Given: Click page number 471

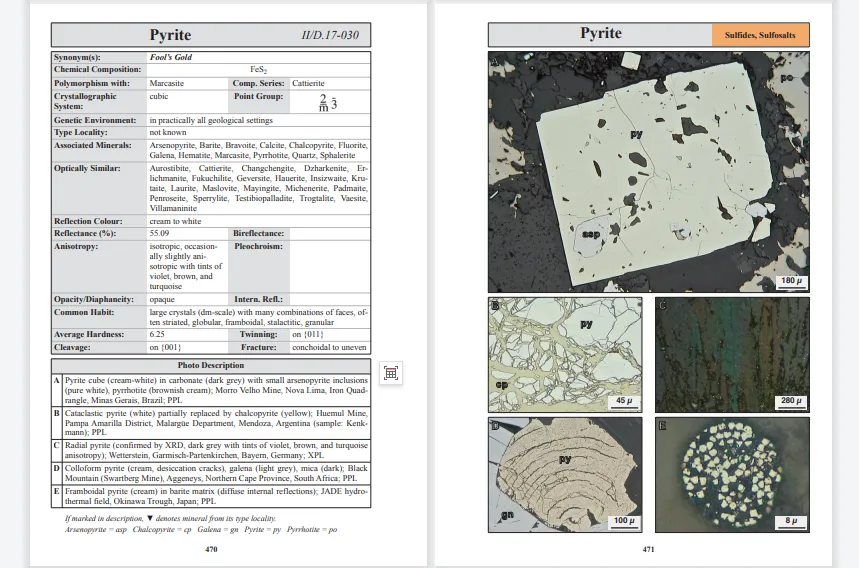Looking at the screenshot, I should [648, 549].
